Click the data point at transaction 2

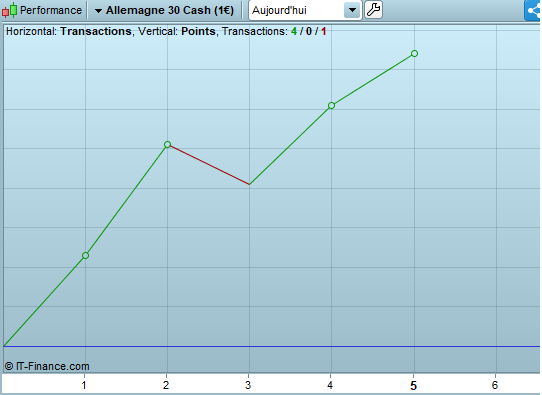[167, 144]
